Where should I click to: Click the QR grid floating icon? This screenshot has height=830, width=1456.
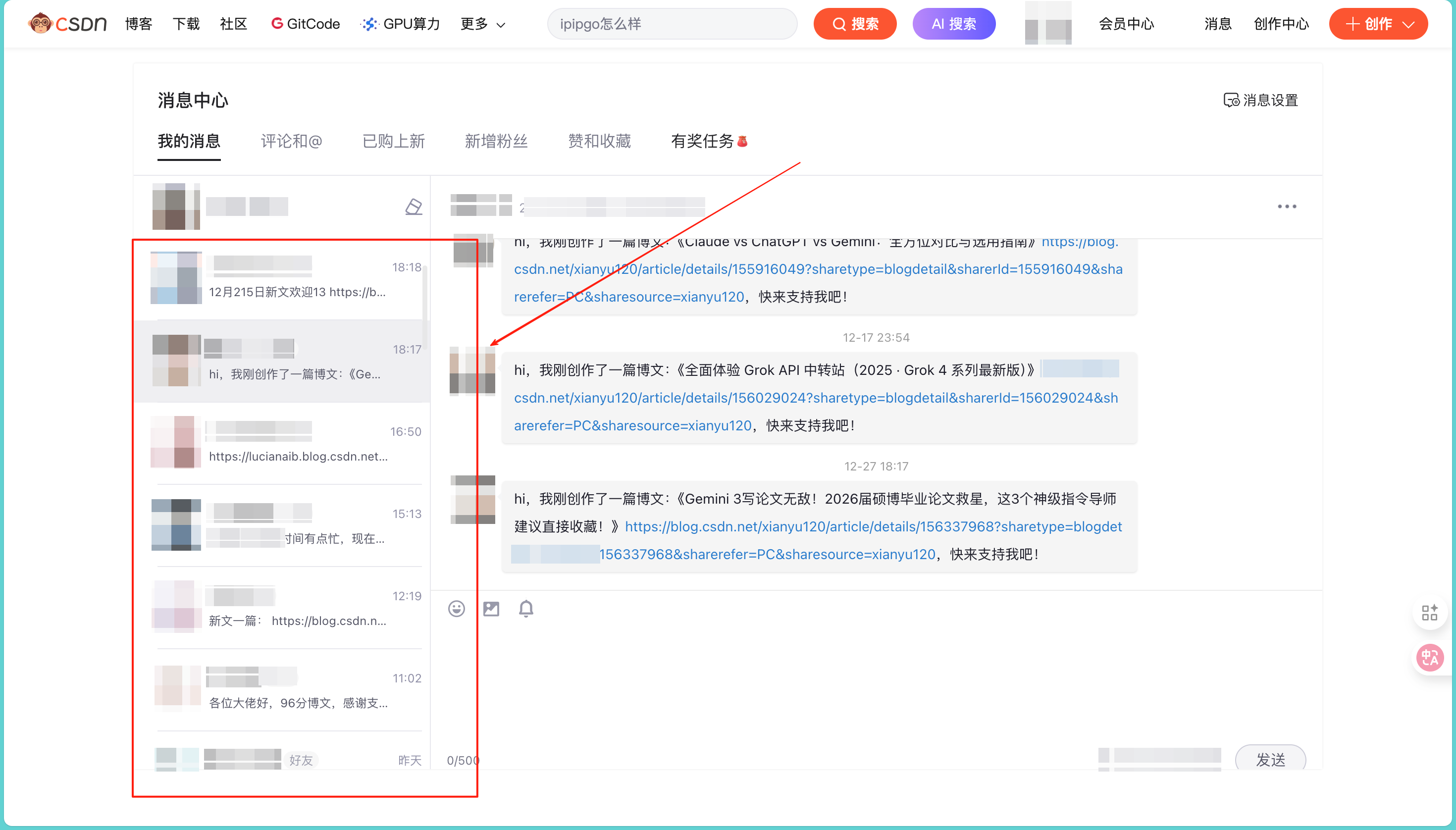(1429, 613)
